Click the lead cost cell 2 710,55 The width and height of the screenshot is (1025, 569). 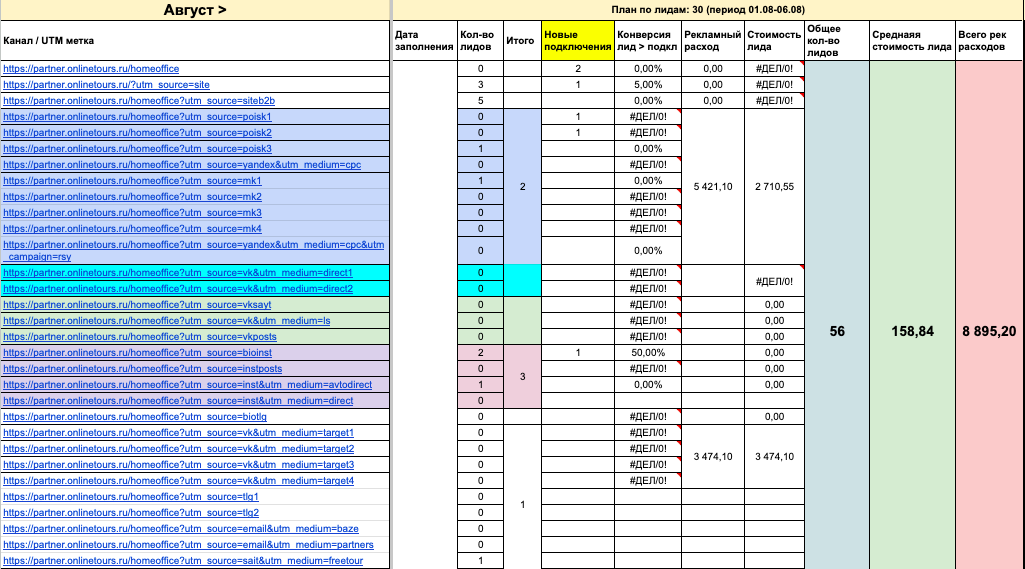(x=773, y=187)
